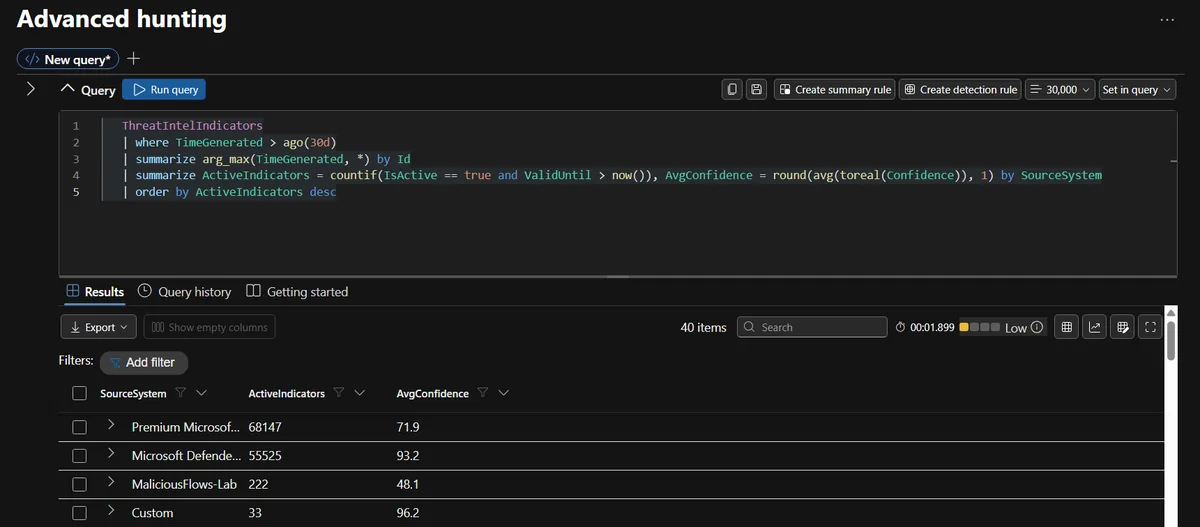Toggle full screen results icon
Screen dimensions: 1200x527
pyautogui.click(x=1150, y=327)
